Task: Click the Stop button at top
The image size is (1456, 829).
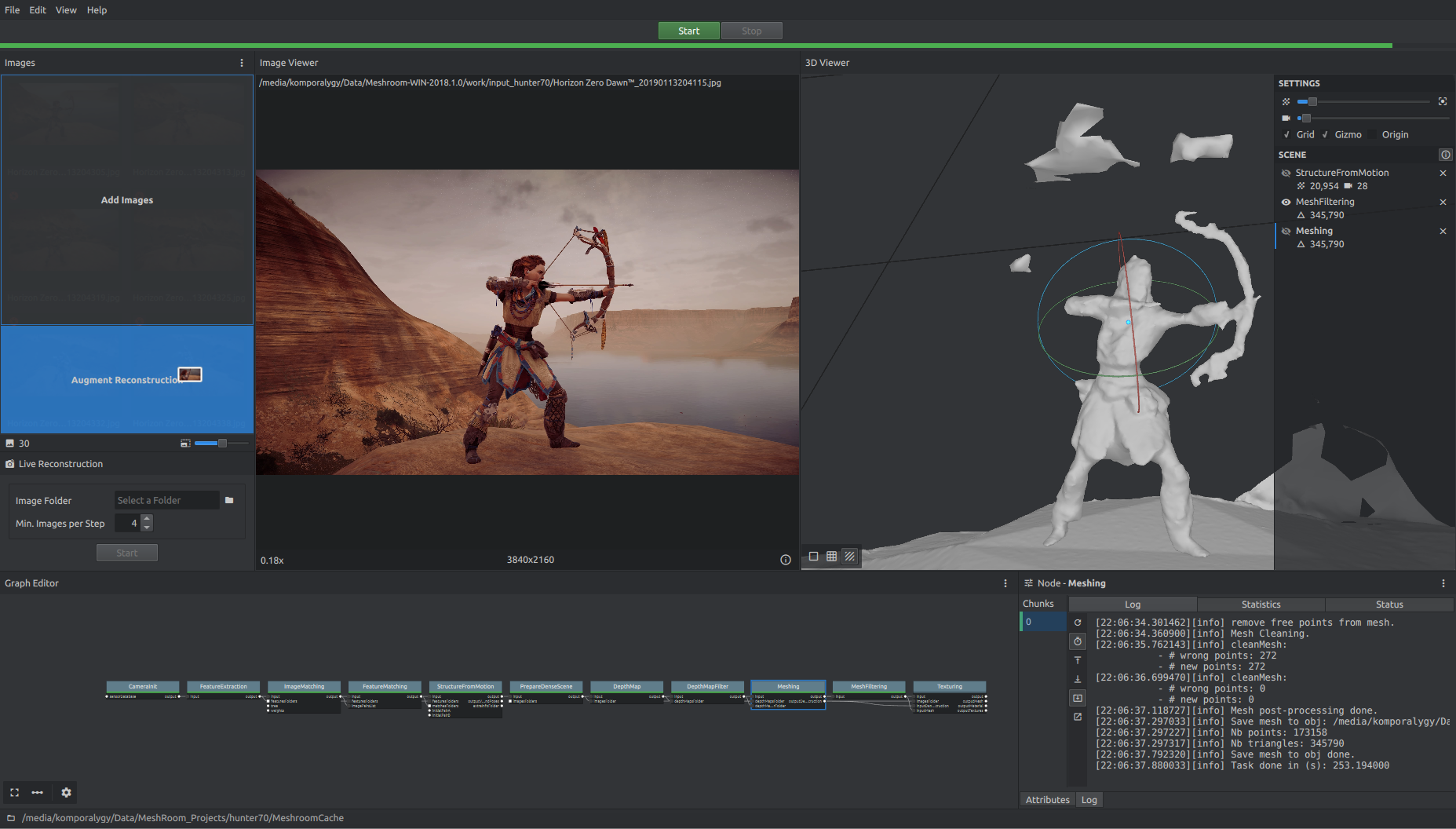Action: click(751, 31)
